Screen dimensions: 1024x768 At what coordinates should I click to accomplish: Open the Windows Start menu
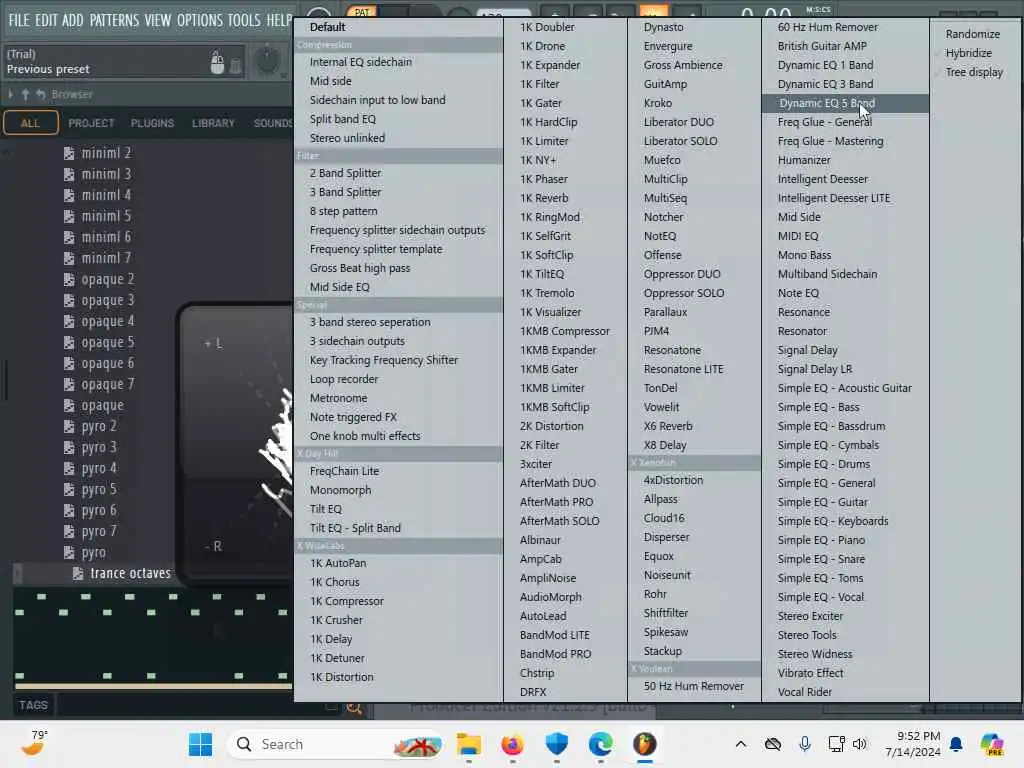tap(200, 744)
